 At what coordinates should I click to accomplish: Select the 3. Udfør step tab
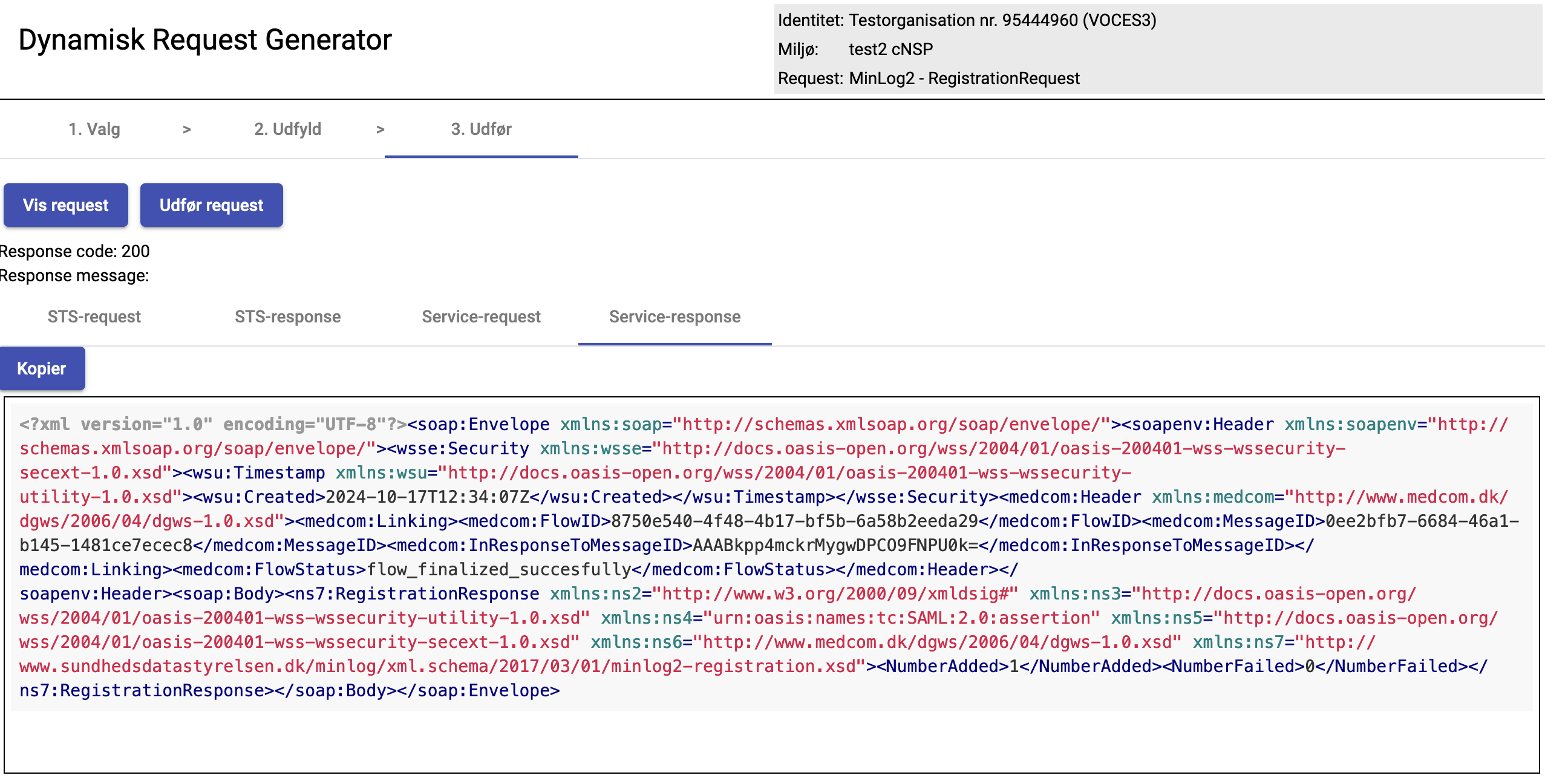pos(481,129)
